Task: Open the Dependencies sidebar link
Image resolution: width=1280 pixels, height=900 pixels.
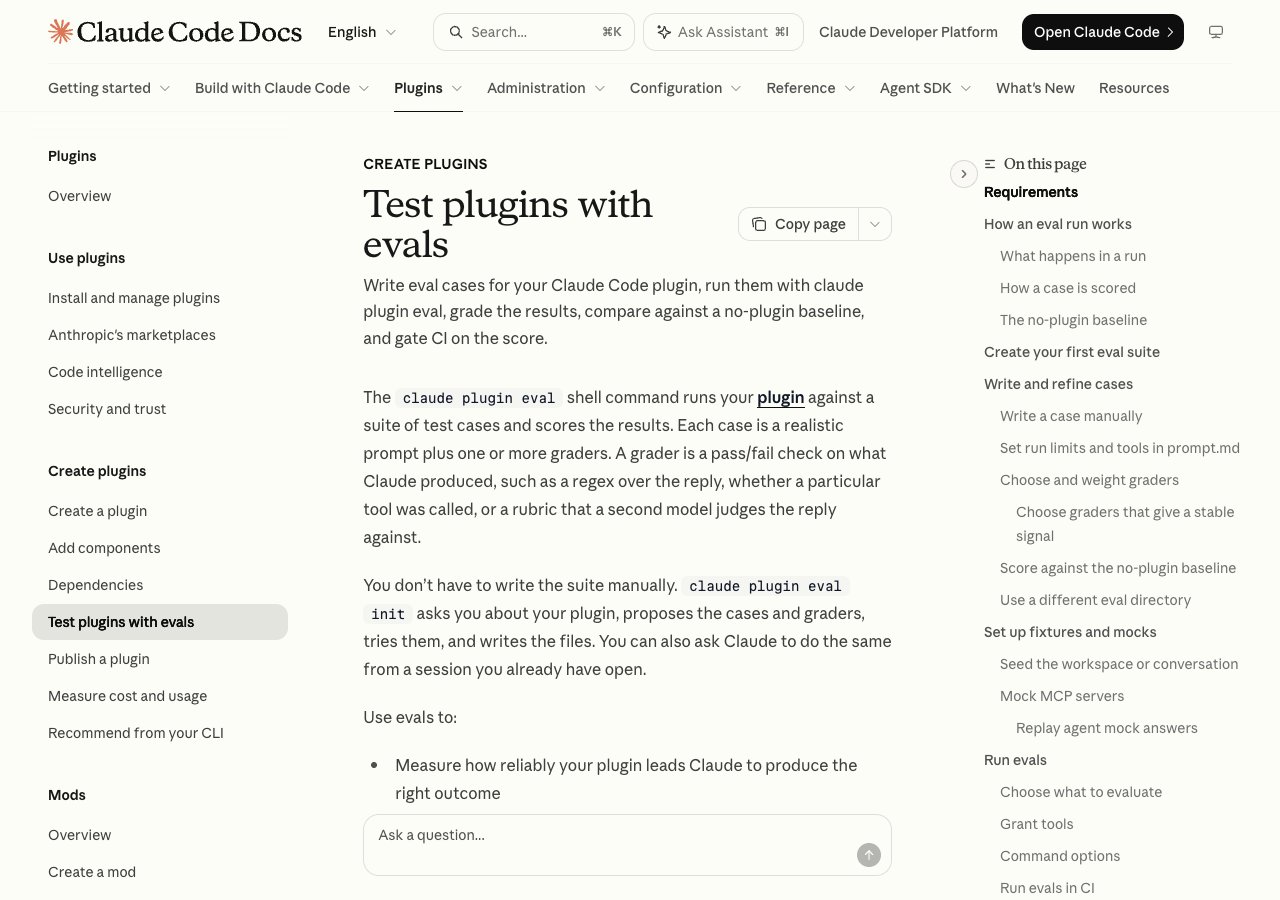Action: 96,585
